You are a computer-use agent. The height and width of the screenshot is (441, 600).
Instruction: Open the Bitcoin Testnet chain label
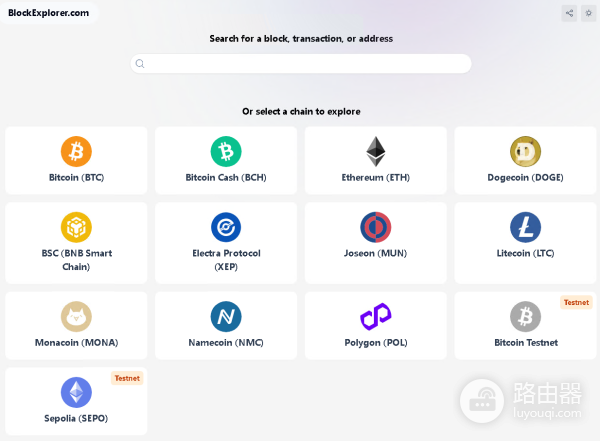pyautogui.click(x=525, y=343)
